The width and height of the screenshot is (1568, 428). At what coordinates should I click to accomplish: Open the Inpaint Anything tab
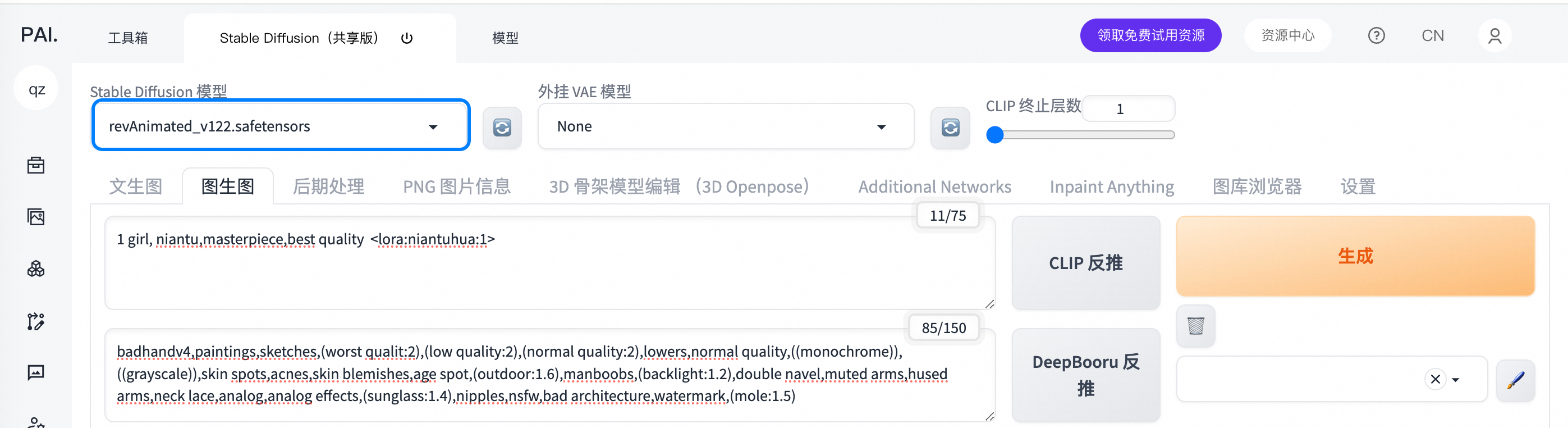click(x=1112, y=186)
